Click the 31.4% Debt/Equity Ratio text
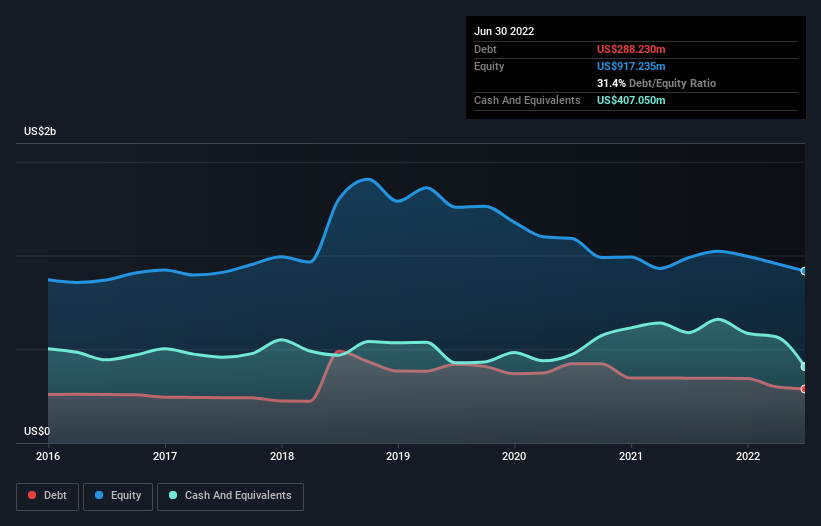 click(x=656, y=83)
